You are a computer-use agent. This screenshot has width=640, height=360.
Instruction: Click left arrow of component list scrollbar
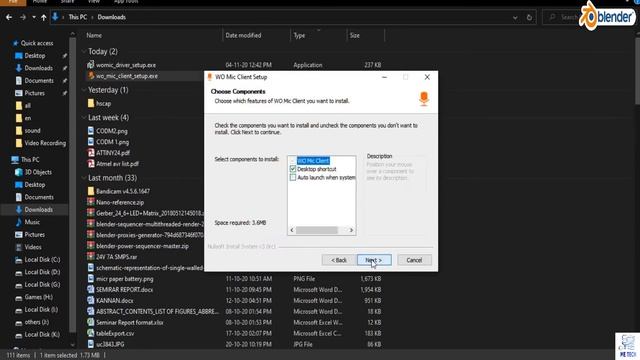292,230
